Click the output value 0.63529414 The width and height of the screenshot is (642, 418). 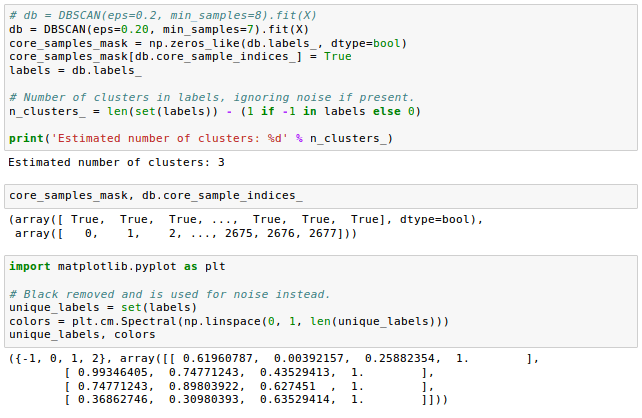(295, 400)
